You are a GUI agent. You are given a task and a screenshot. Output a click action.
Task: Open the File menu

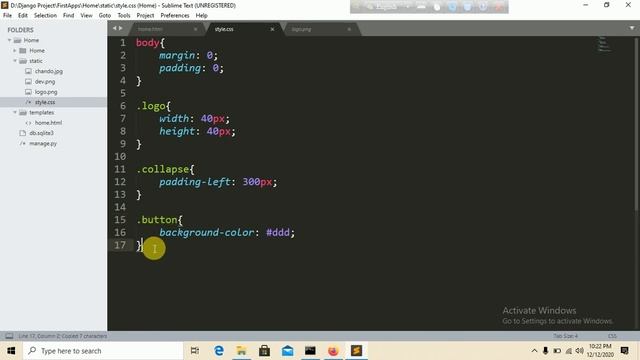pos(7,16)
